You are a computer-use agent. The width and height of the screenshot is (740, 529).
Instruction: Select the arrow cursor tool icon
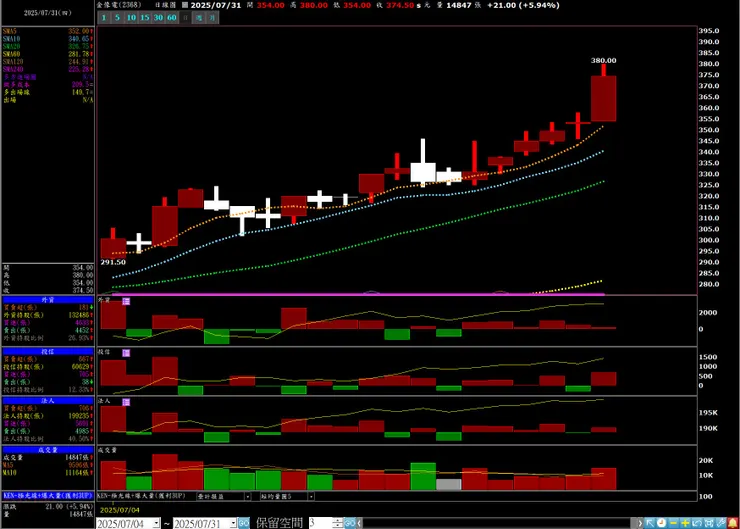pyautogui.click(x=650, y=523)
